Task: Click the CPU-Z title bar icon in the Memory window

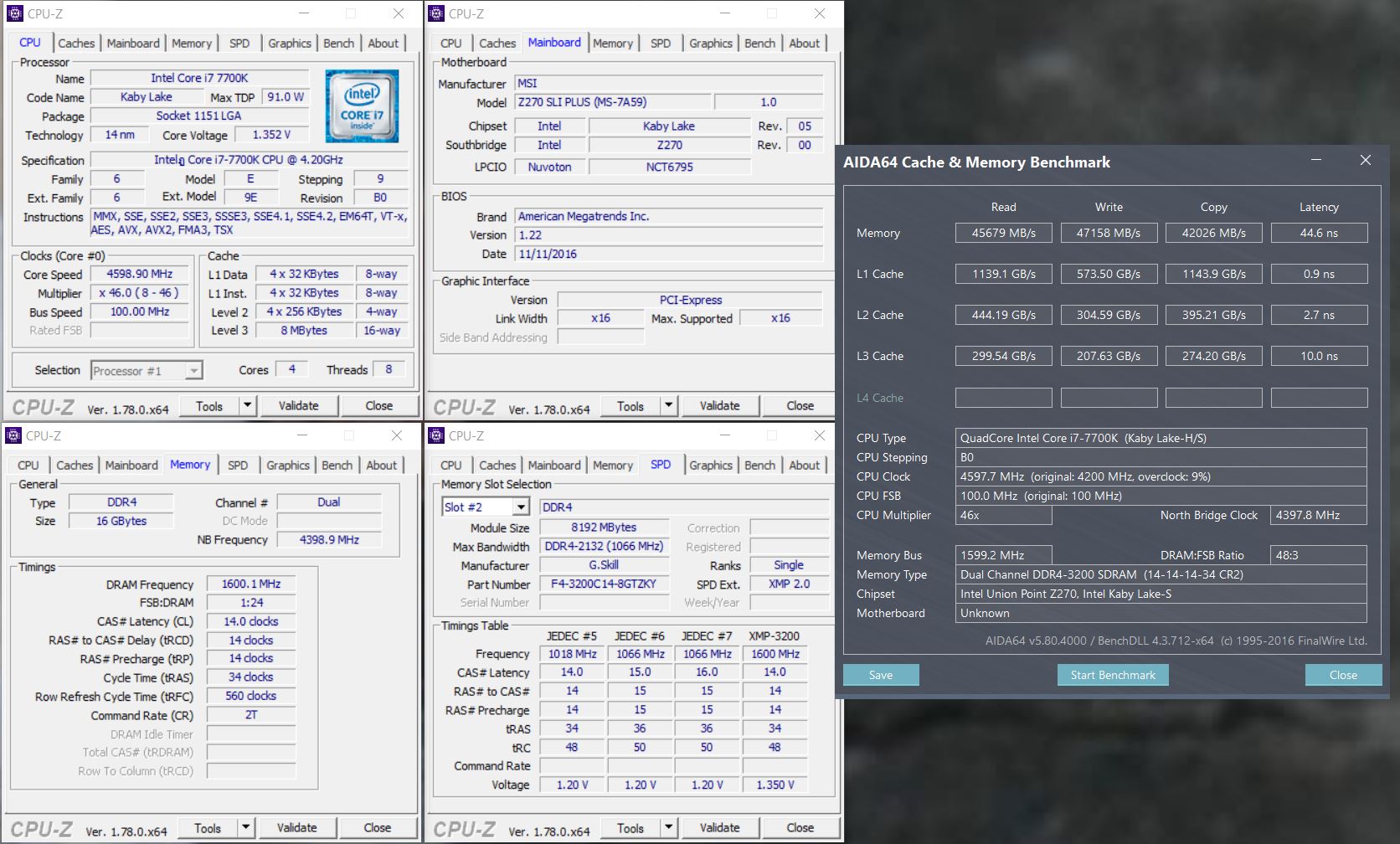Action: coord(13,435)
